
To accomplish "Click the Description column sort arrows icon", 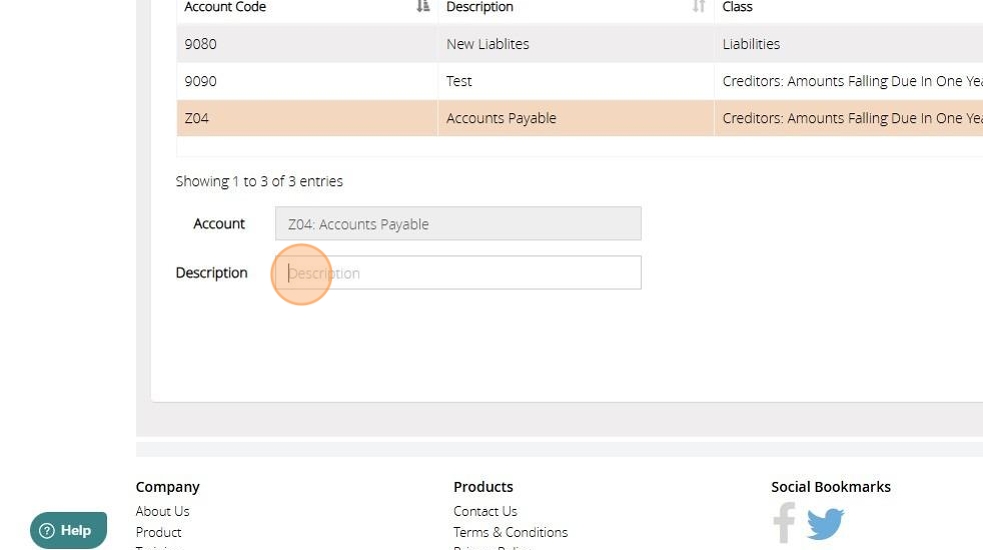I will pos(699,7).
